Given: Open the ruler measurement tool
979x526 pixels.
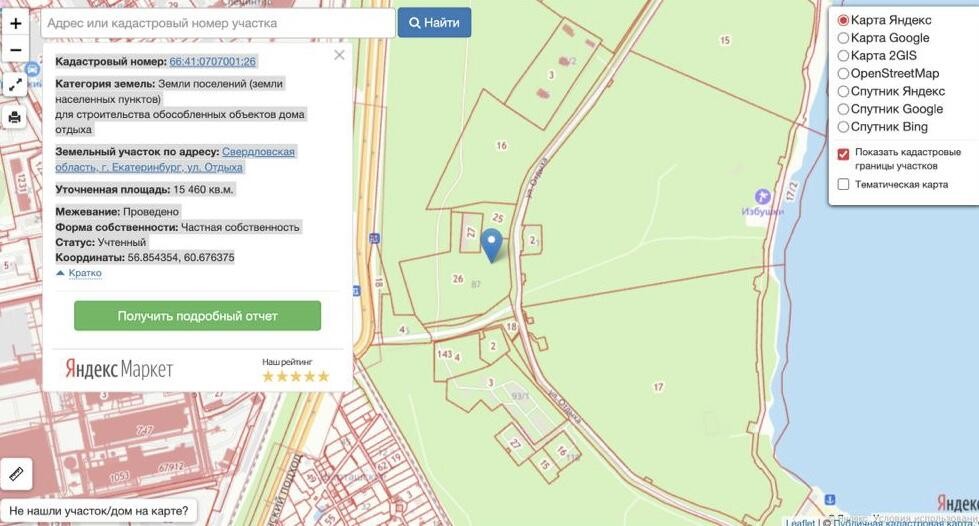Looking at the screenshot, I should [16, 474].
